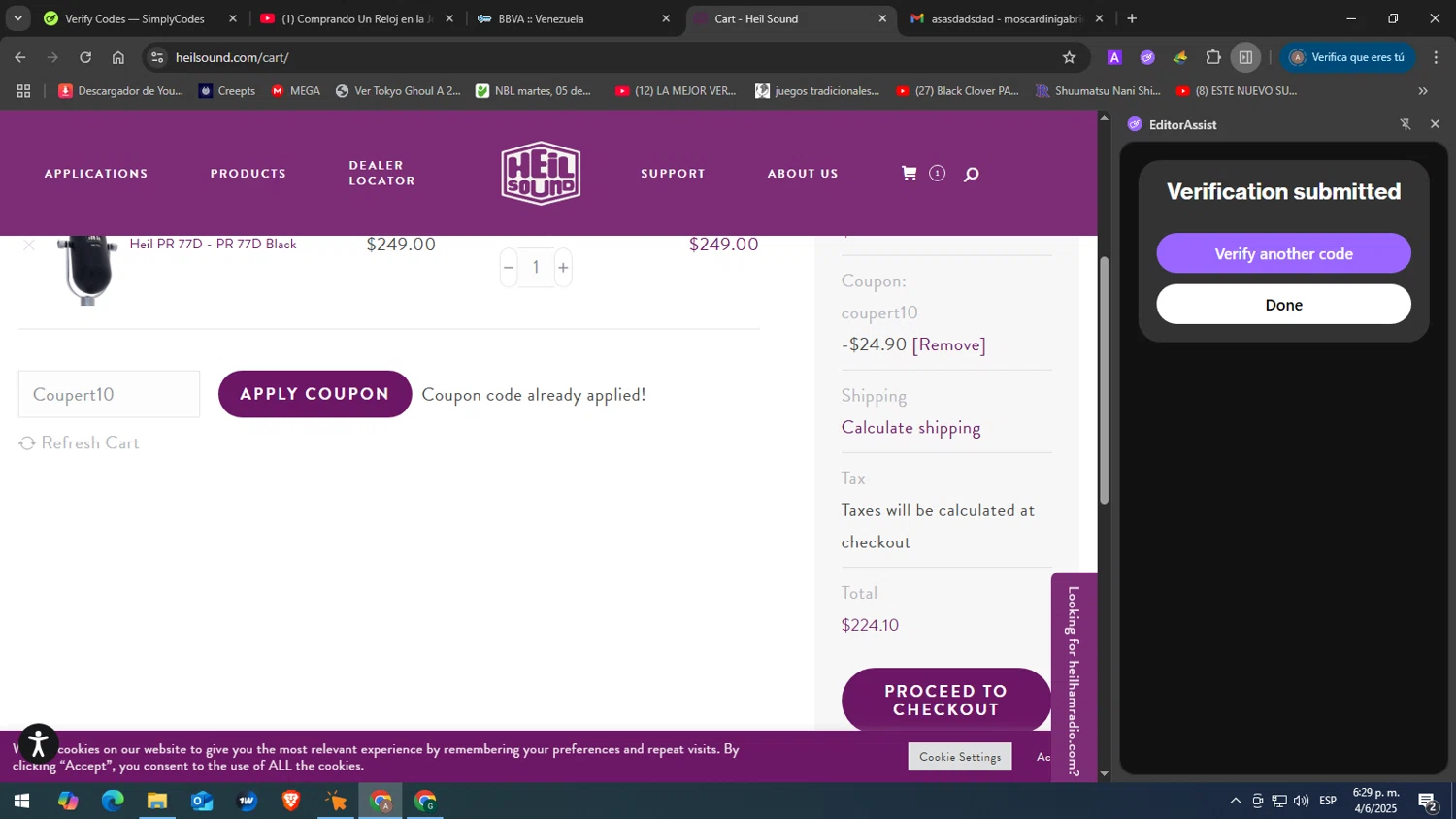The image size is (1456, 819).
Task: Click the page vertical scrollbar thumb
Action: coord(1104,380)
